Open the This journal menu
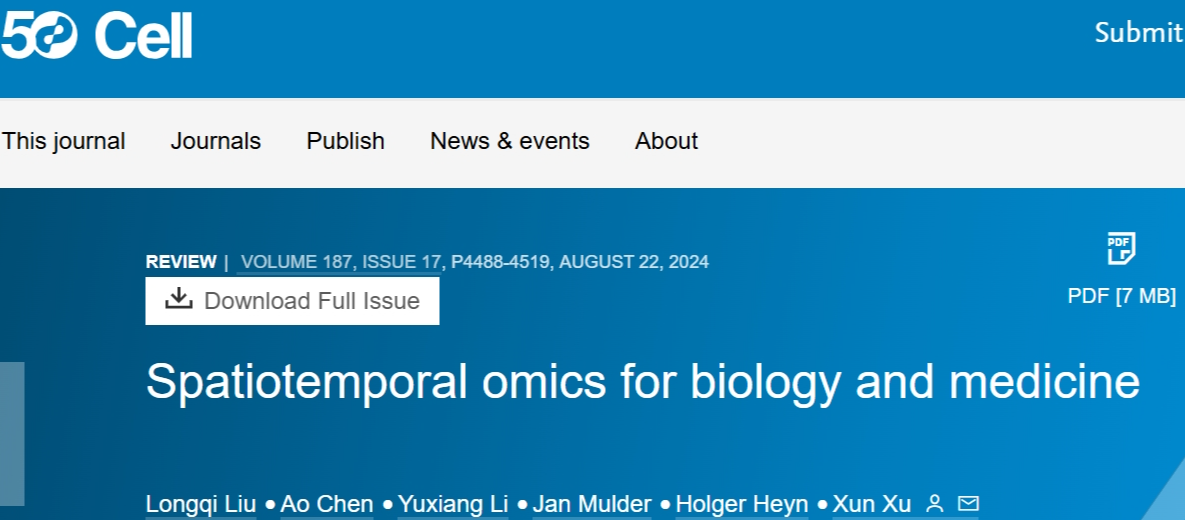 point(64,141)
